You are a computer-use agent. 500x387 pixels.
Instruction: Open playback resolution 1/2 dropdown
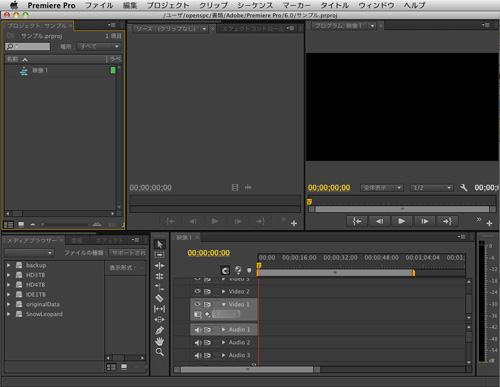click(x=432, y=188)
